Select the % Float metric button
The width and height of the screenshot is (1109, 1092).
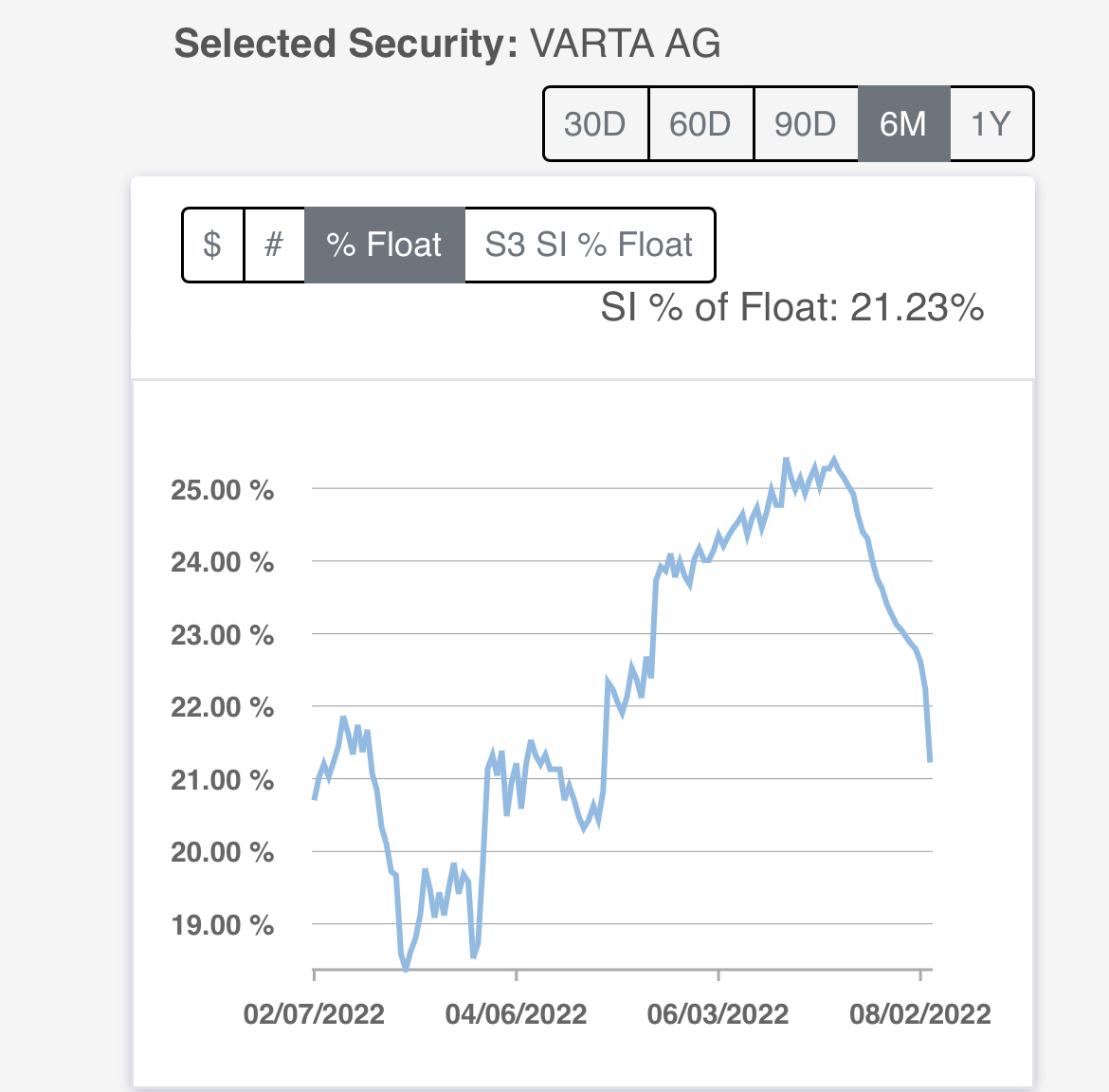[x=384, y=245]
